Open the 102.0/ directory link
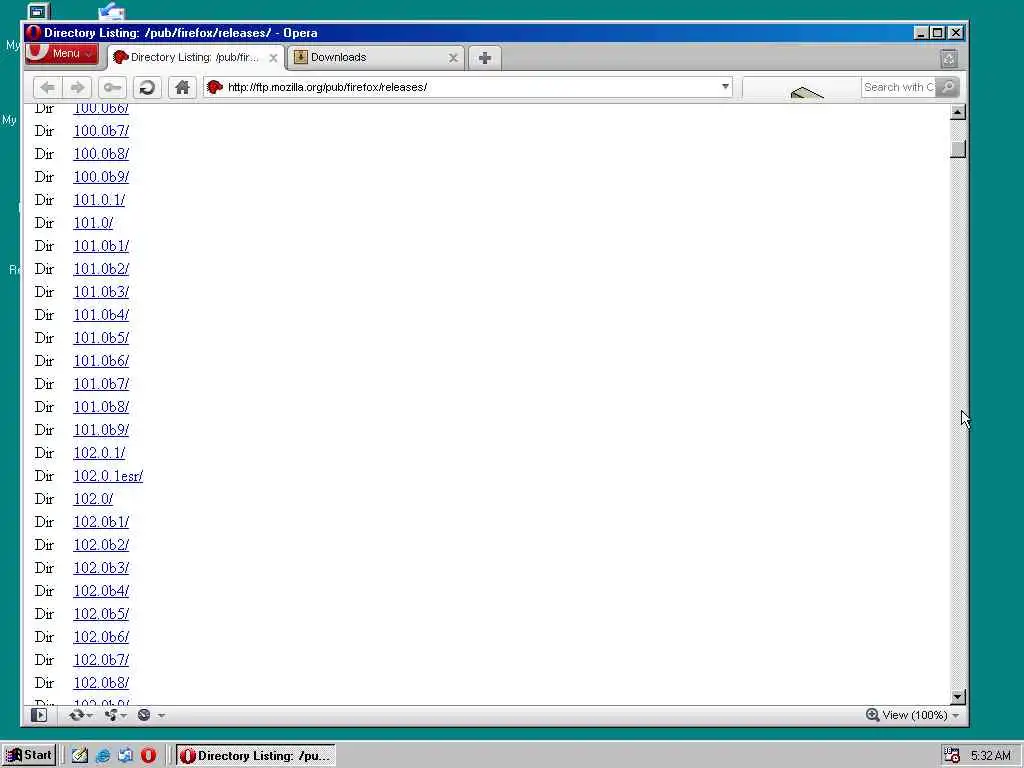Viewport: 1024px width, 768px height. click(93, 498)
